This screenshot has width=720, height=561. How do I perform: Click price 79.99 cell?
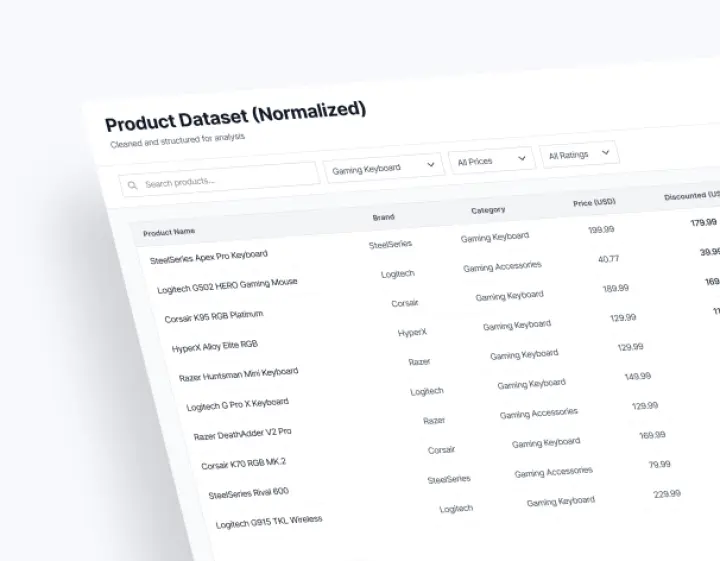click(x=659, y=465)
